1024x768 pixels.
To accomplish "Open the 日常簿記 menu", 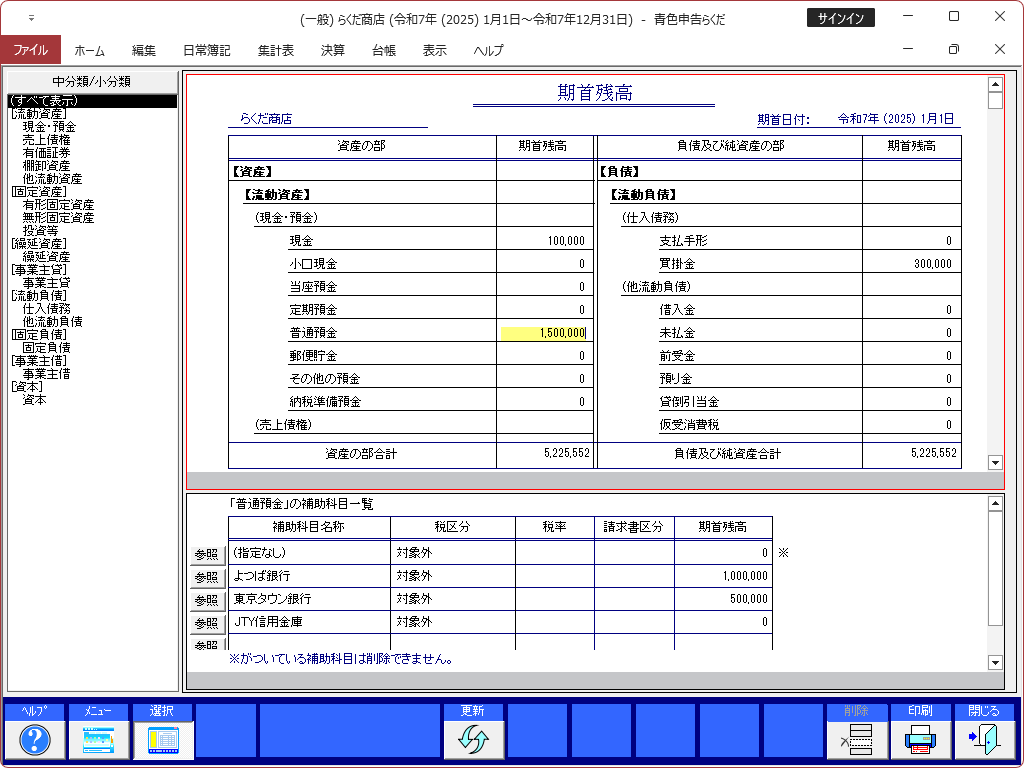I will tap(207, 50).
